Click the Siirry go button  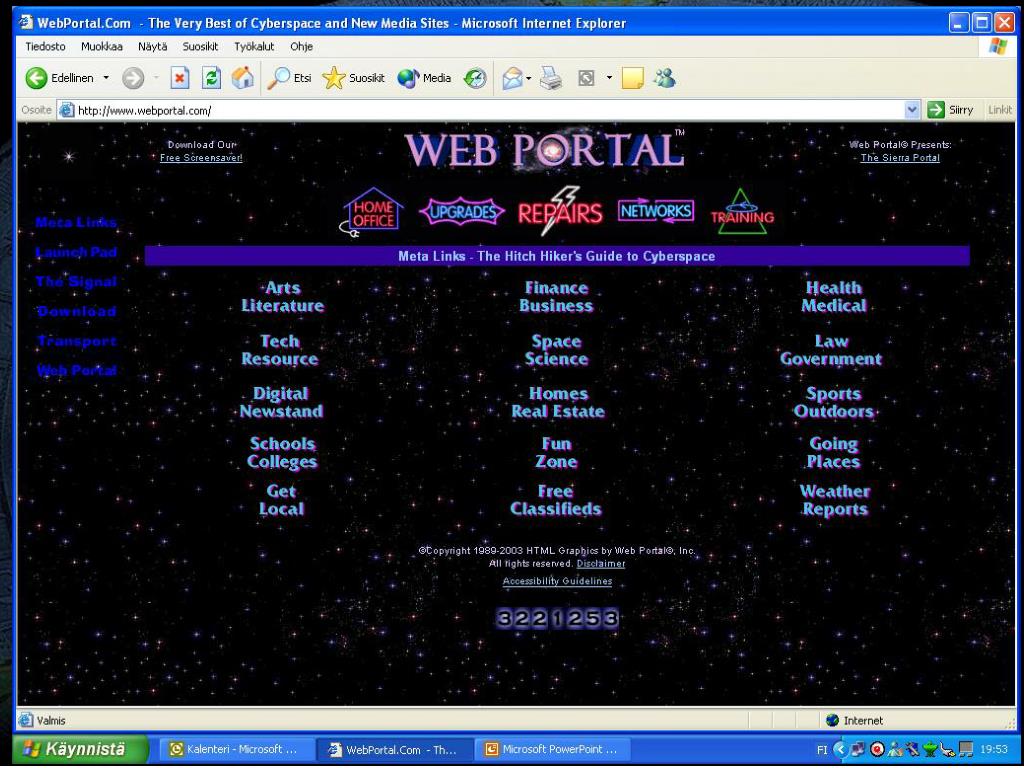click(x=950, y=110)
